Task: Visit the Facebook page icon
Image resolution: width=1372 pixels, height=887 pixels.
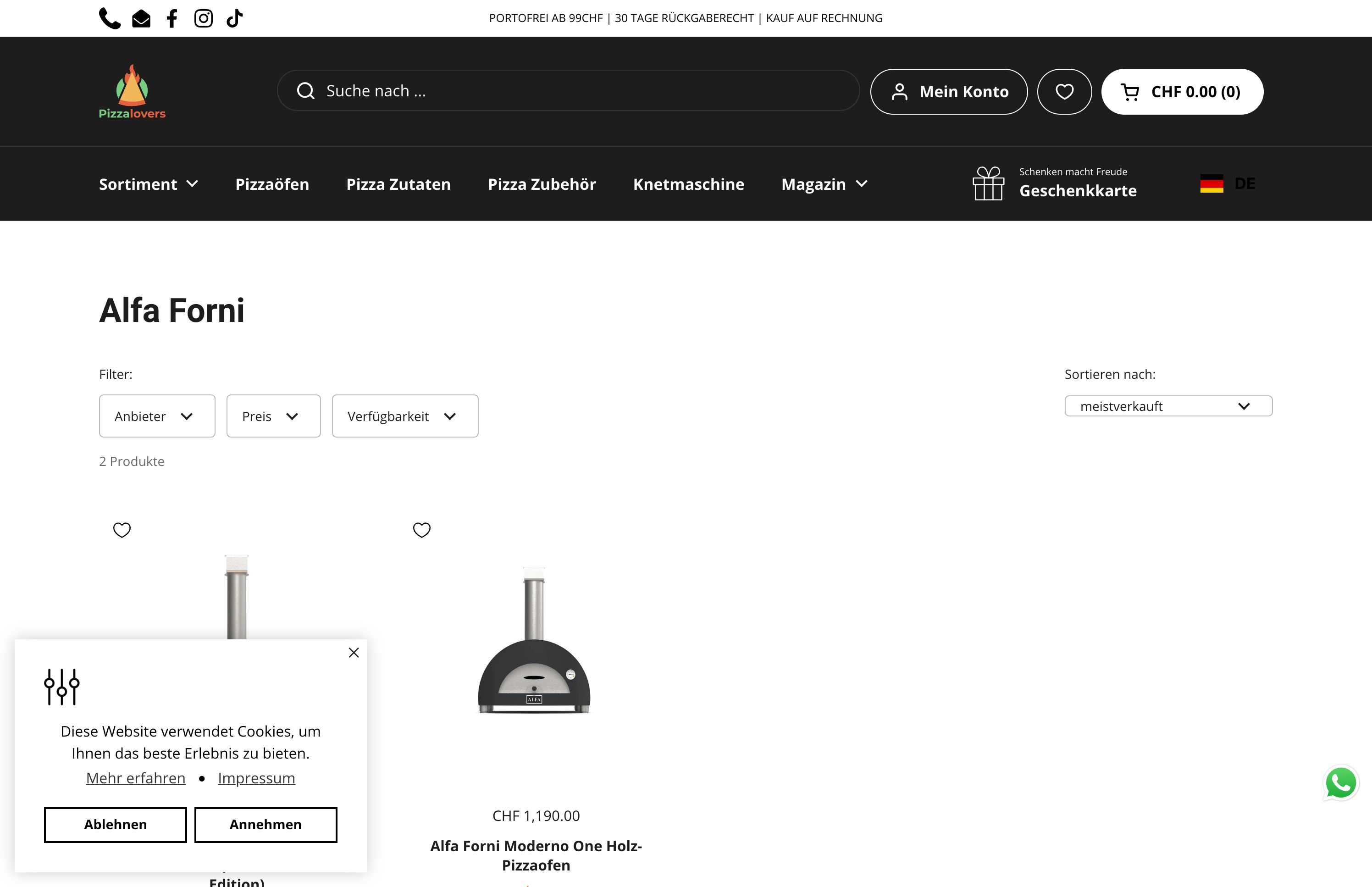Action: 171,18
